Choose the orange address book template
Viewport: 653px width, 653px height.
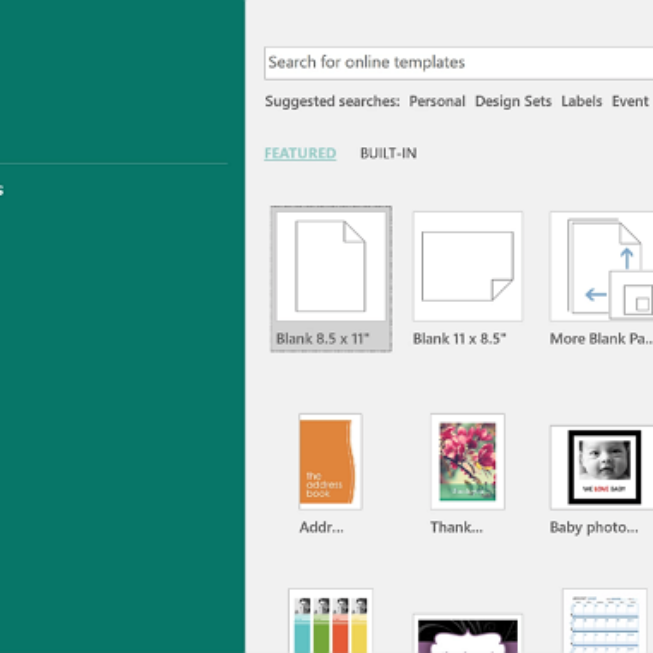[x=330, y=461]
